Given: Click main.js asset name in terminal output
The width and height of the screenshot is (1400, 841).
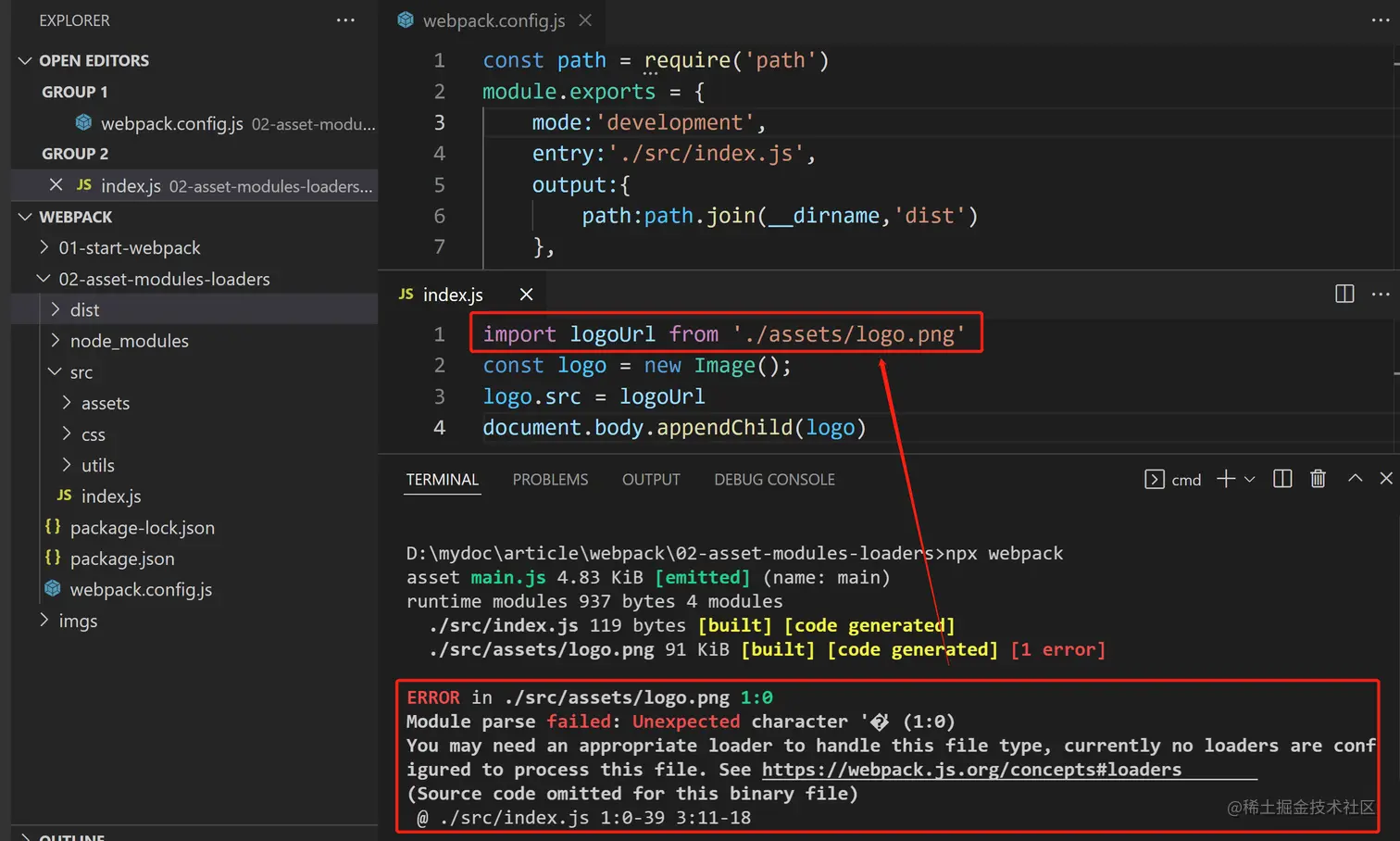Looking at the screenshot, I should point(508,577).
